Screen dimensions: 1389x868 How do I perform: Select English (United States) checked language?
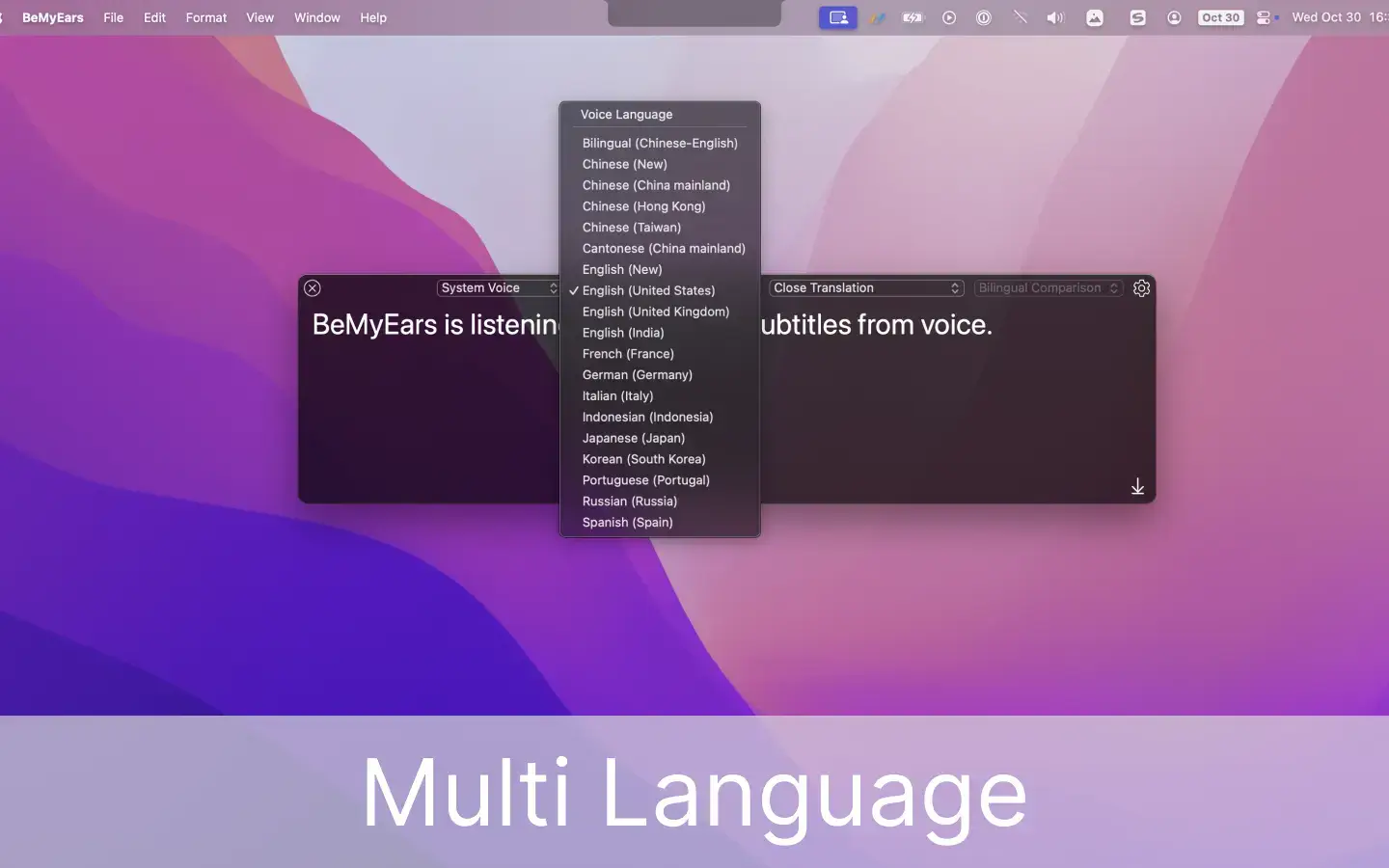(x=648, y=290)
